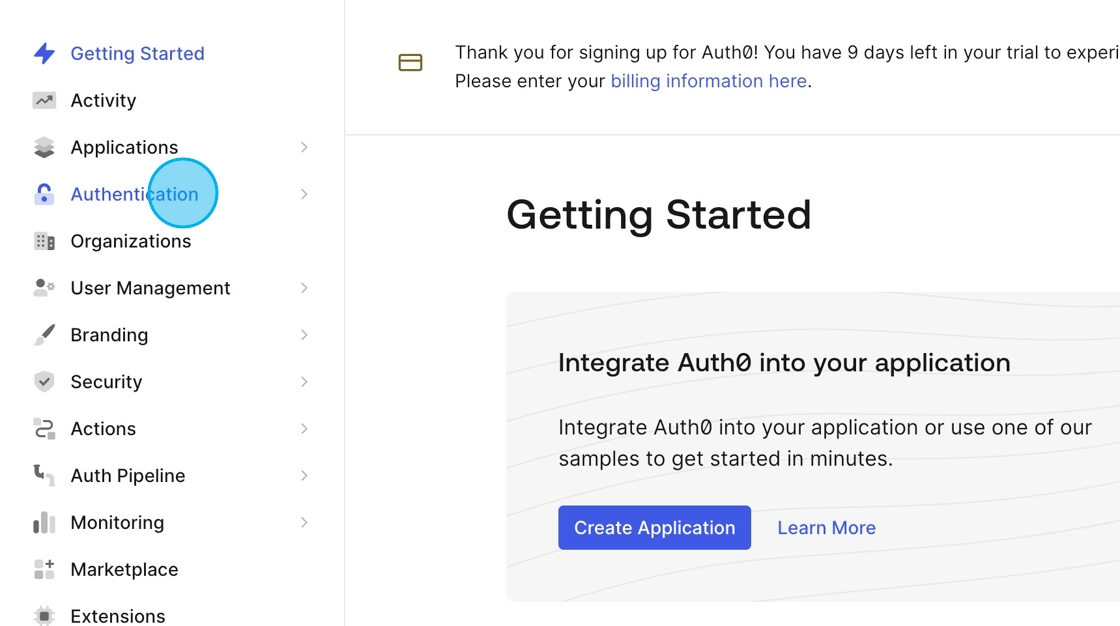Expand the User Management chevron
1120x626 pixels.
pyautogui.click(x=304, y=288)
